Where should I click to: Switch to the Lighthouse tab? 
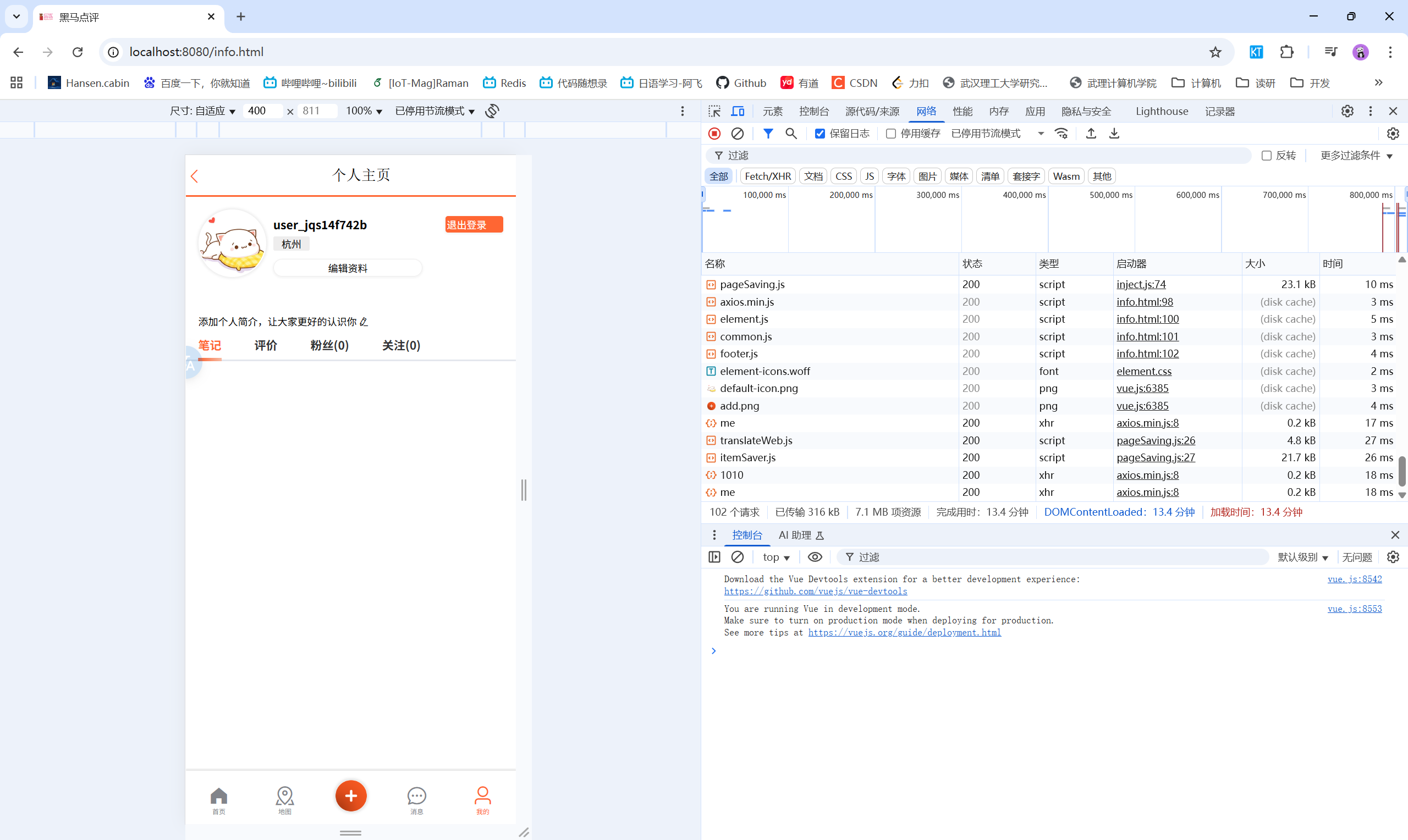(1161, 111)
